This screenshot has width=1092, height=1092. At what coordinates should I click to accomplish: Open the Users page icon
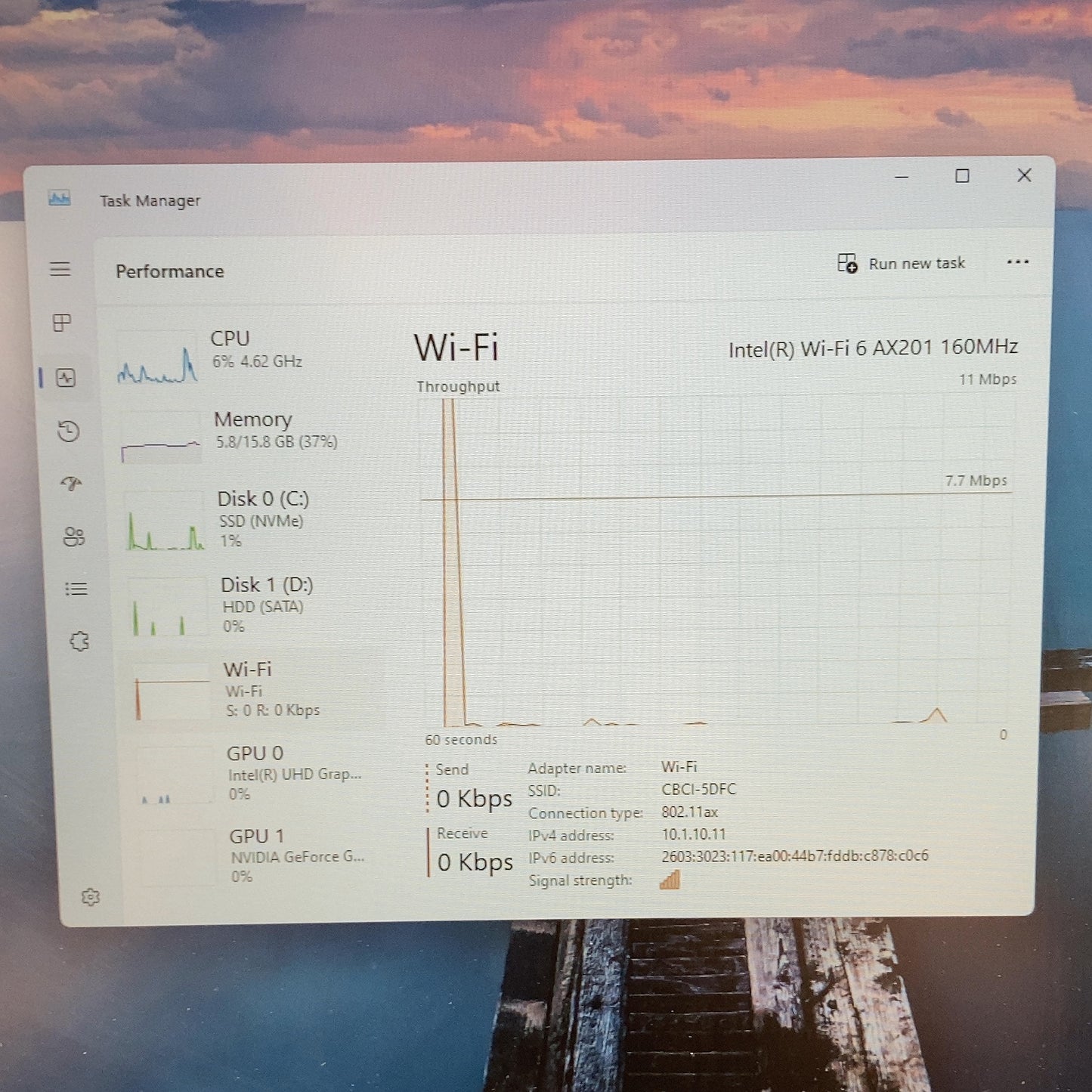74,537
